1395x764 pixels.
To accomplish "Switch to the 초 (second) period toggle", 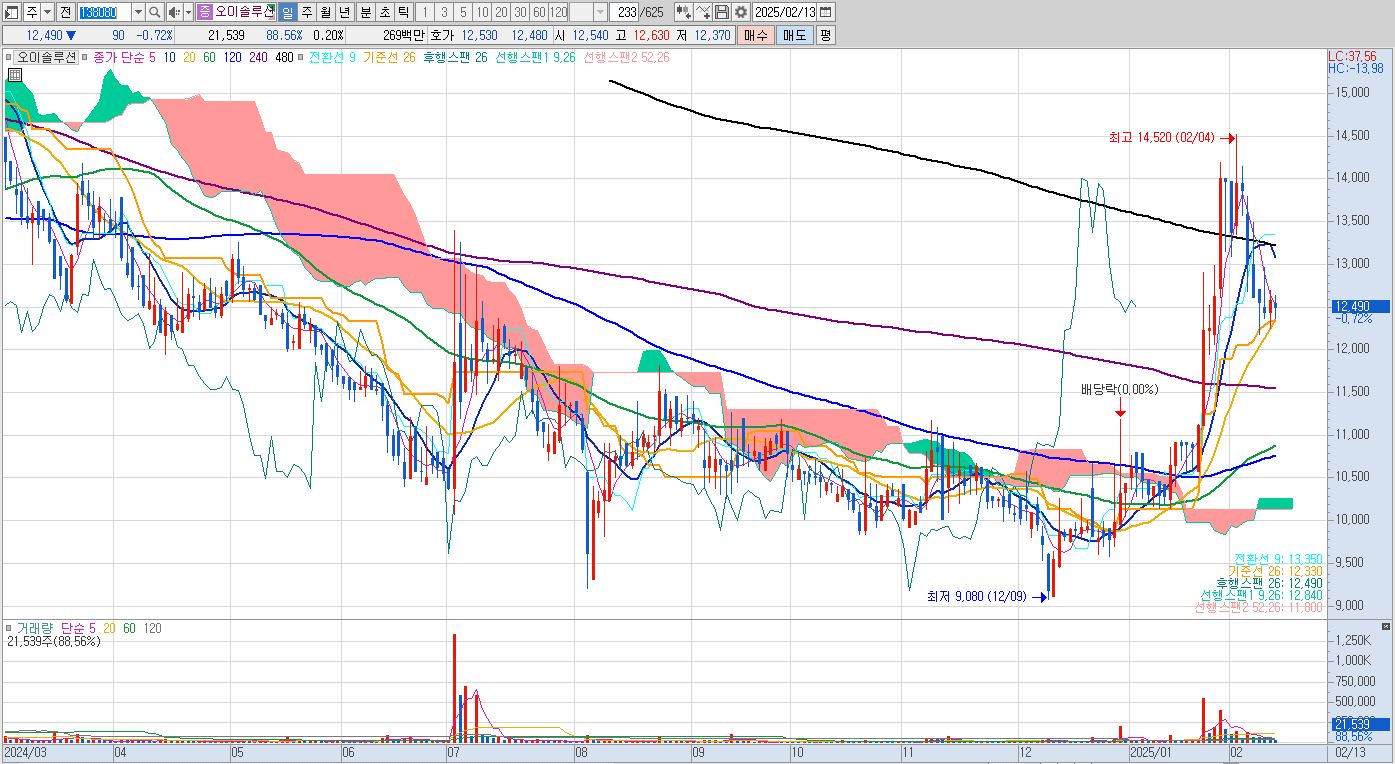I will coord(384,12).
